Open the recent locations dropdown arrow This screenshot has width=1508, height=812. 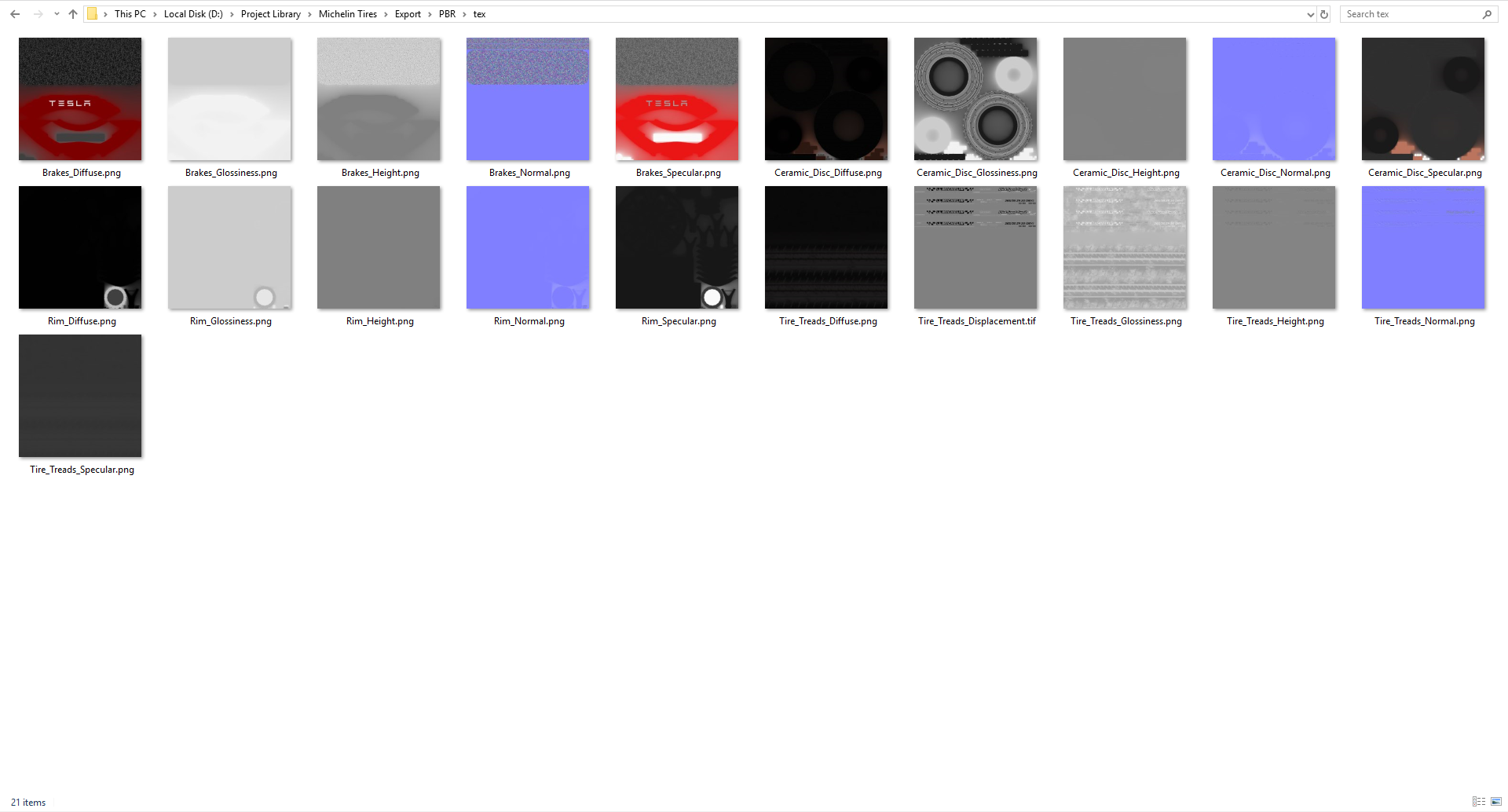point(57,14)
